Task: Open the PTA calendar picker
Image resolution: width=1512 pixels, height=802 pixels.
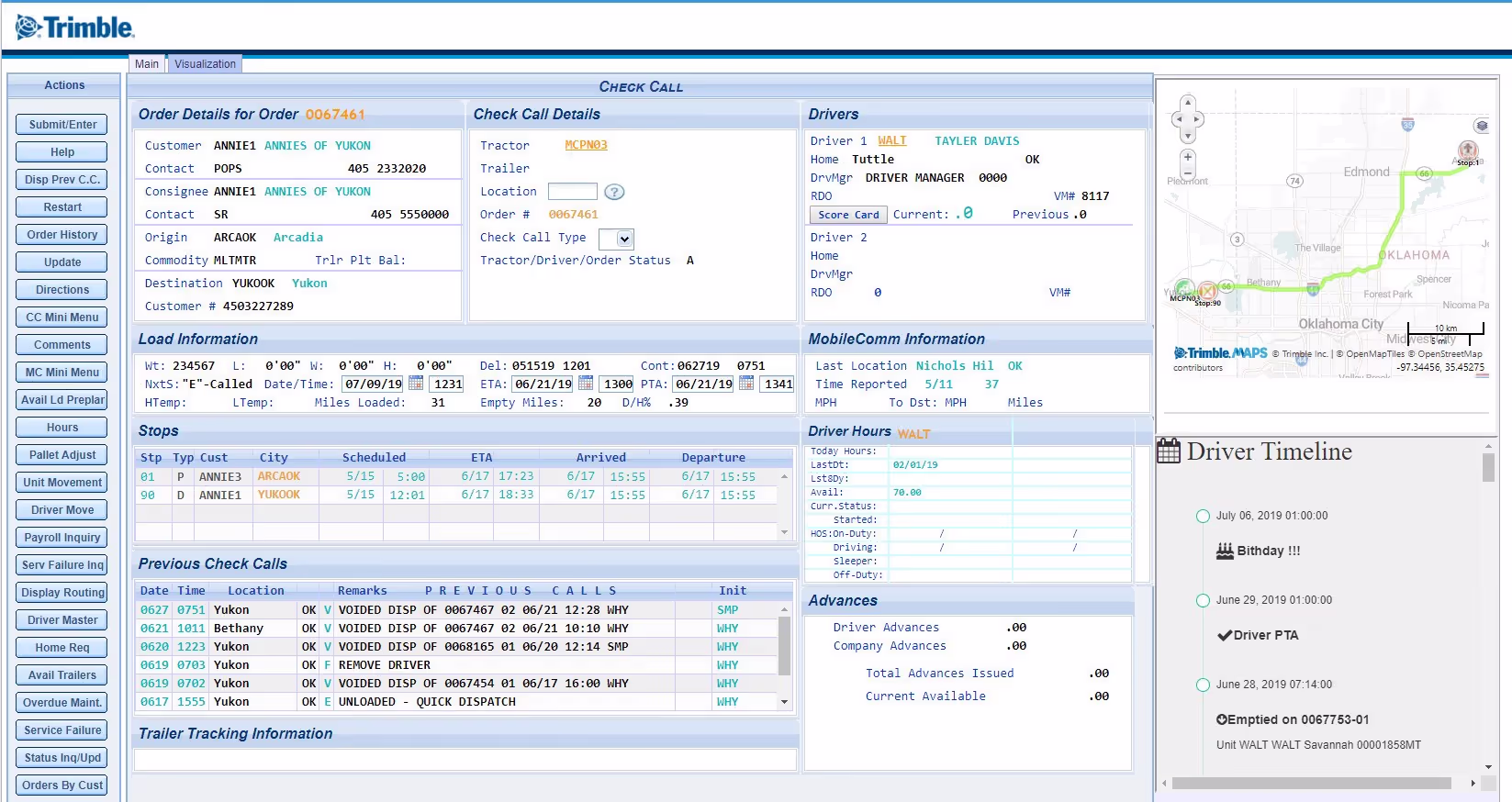Action: point(746,384)
